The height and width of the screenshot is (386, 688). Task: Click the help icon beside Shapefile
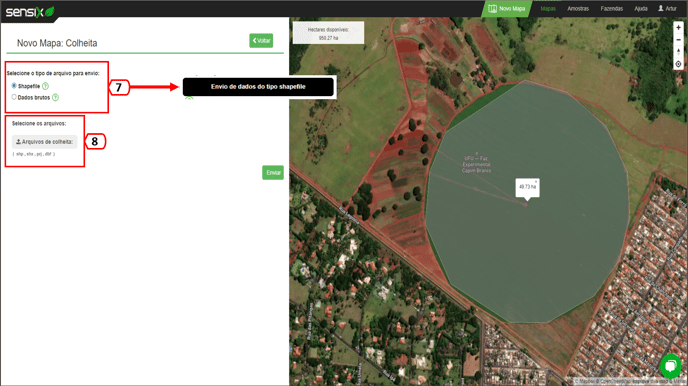coord(45,86)
